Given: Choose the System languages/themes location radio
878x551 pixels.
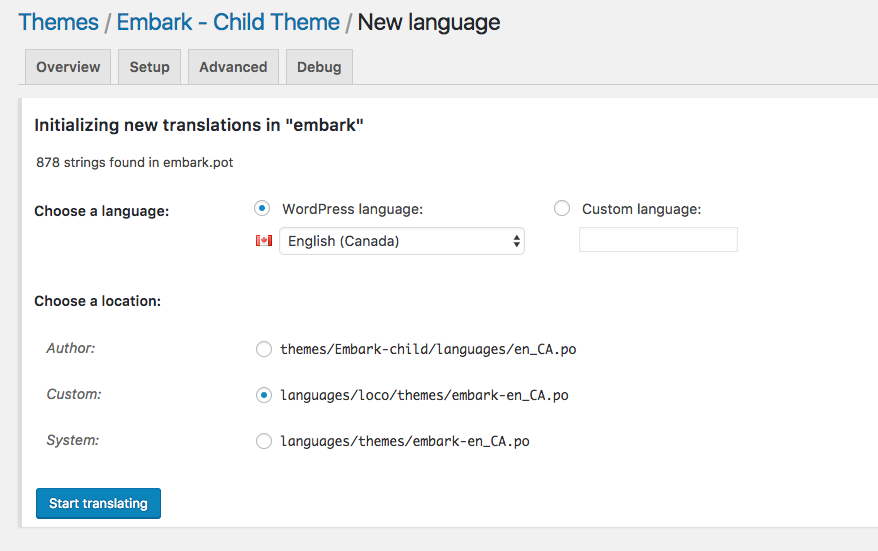Looking at the screenshot, I should coord(264,441).
